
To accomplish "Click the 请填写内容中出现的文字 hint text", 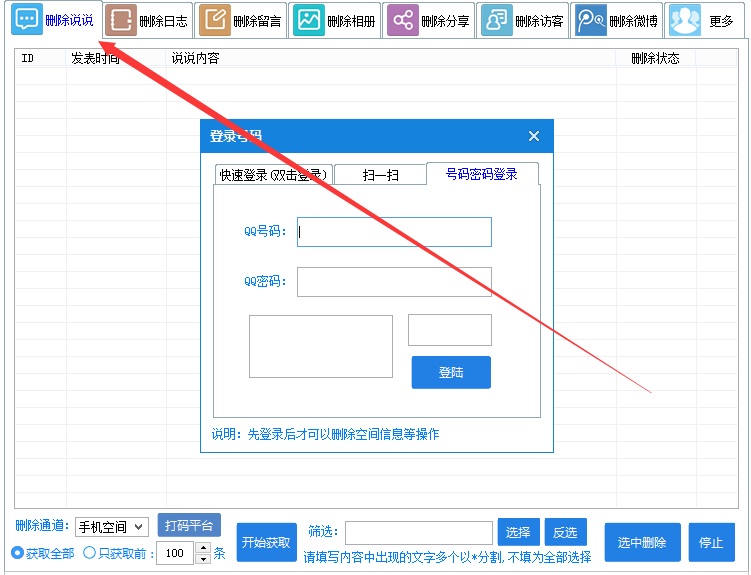I will tap(447, 557).
